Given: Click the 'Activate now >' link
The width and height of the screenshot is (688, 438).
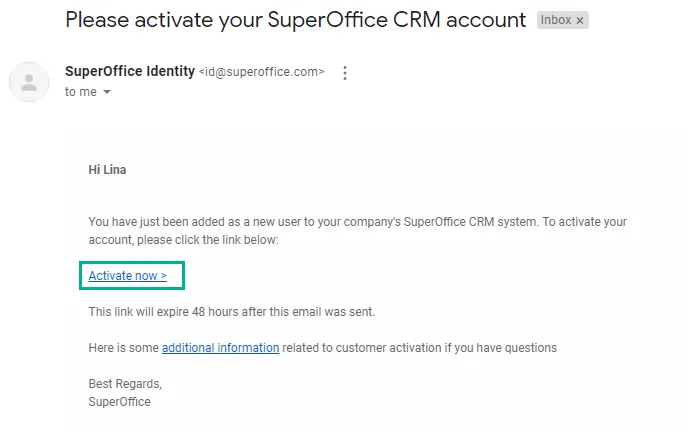Looking at the screenshot, I should click(x=127, y=275).
